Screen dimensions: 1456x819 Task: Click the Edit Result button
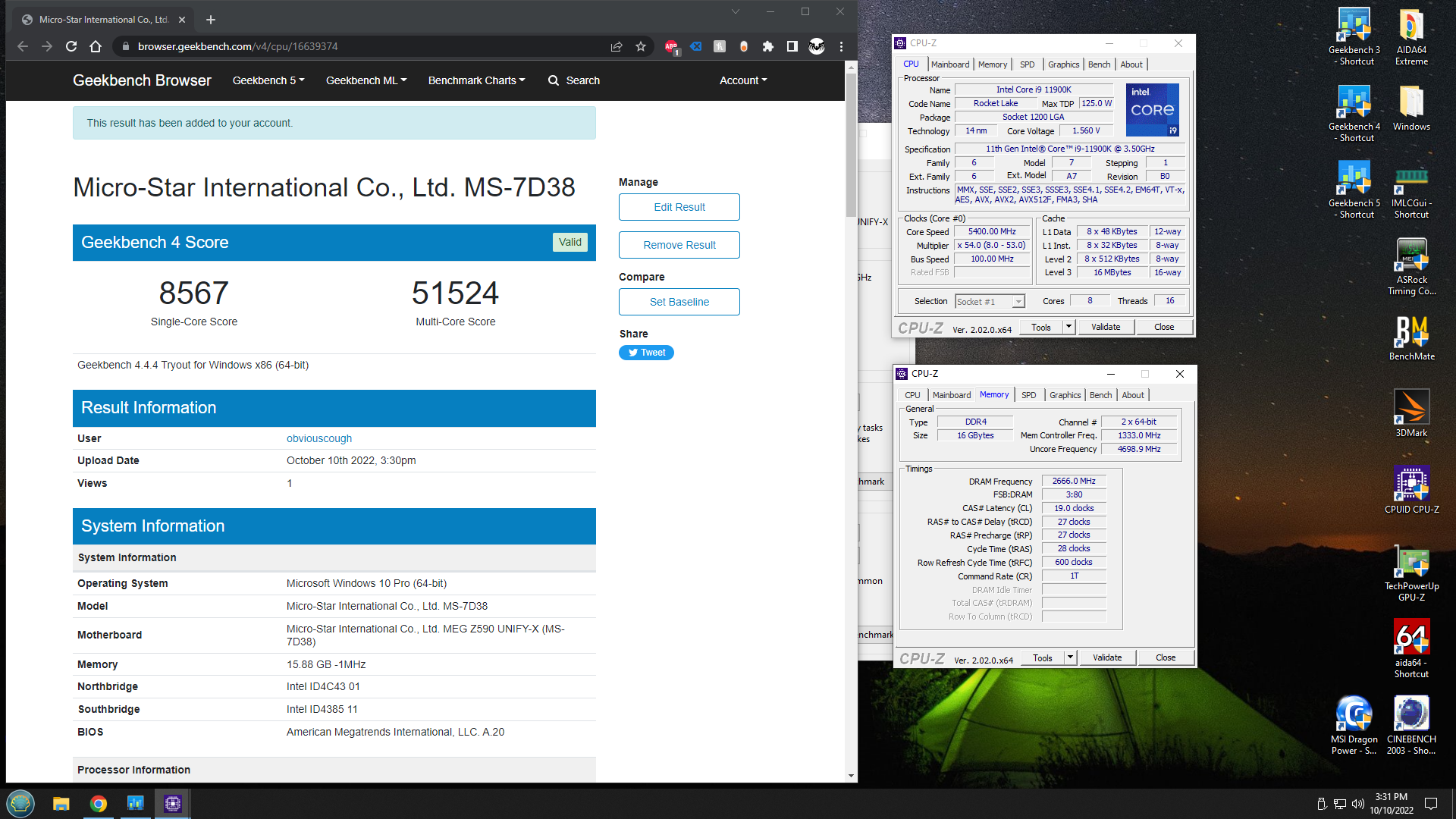tap(679, 207)
